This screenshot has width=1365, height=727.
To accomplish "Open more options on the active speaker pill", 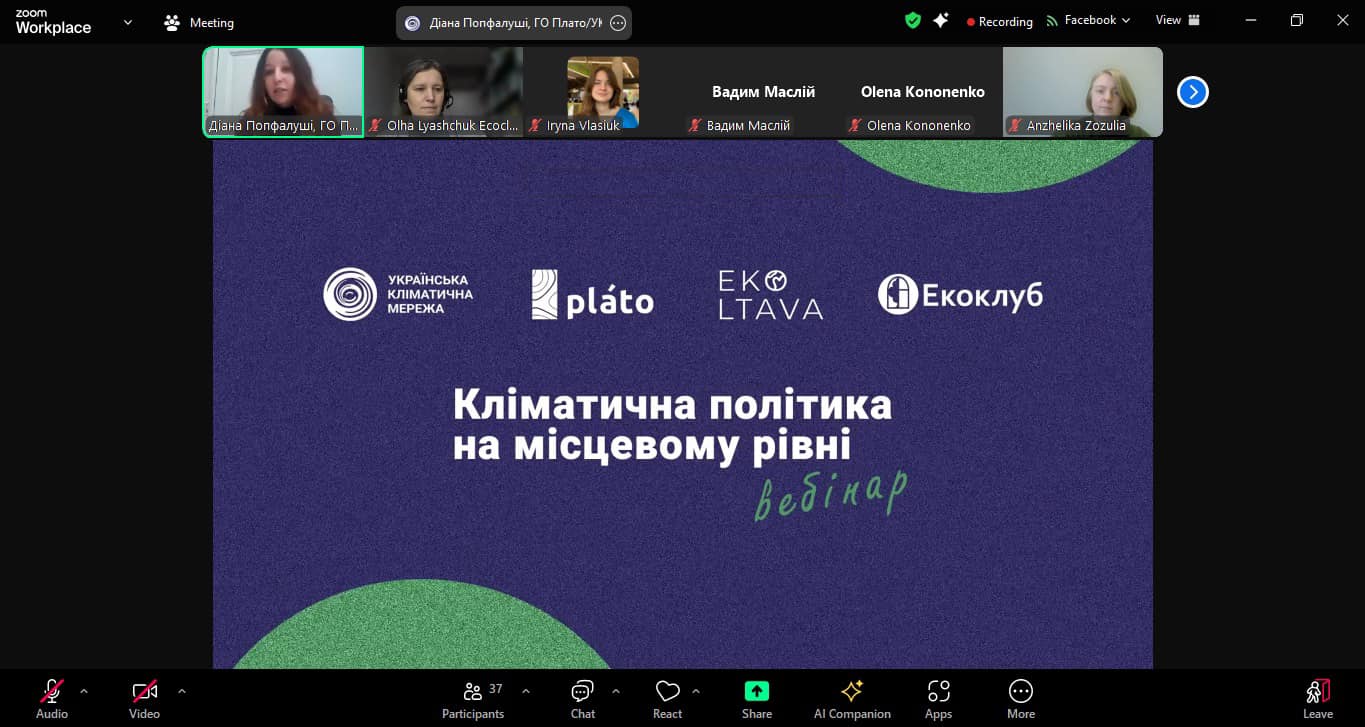I will (618, 23).
